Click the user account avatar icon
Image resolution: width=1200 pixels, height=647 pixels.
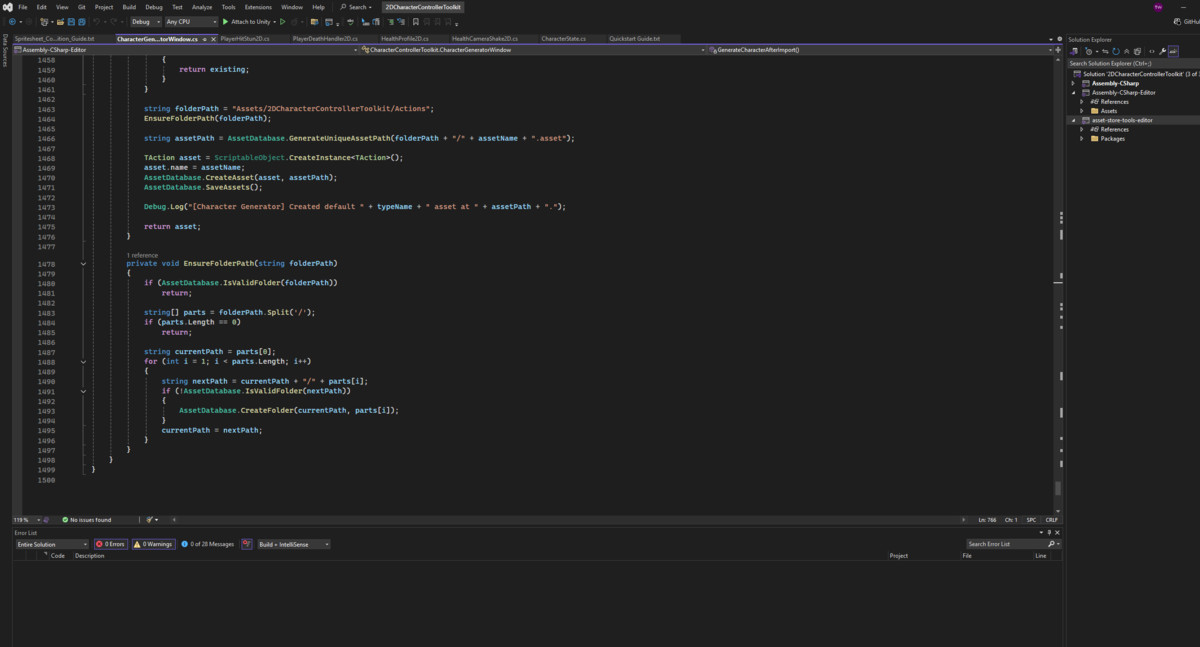click(x=1158, y=7)
